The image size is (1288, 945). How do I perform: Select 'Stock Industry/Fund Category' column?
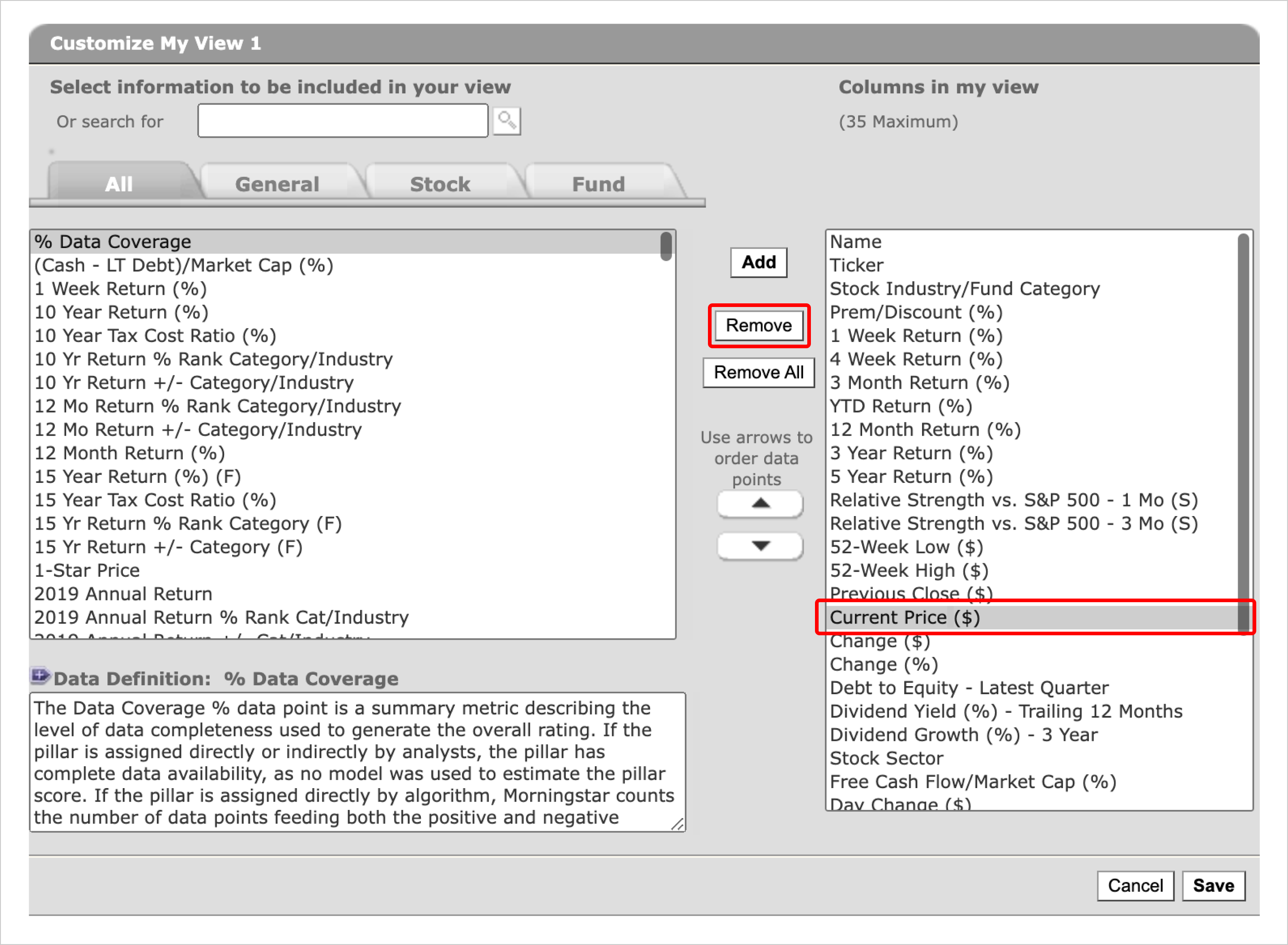pyautogui.click(x=1032, y=289)
